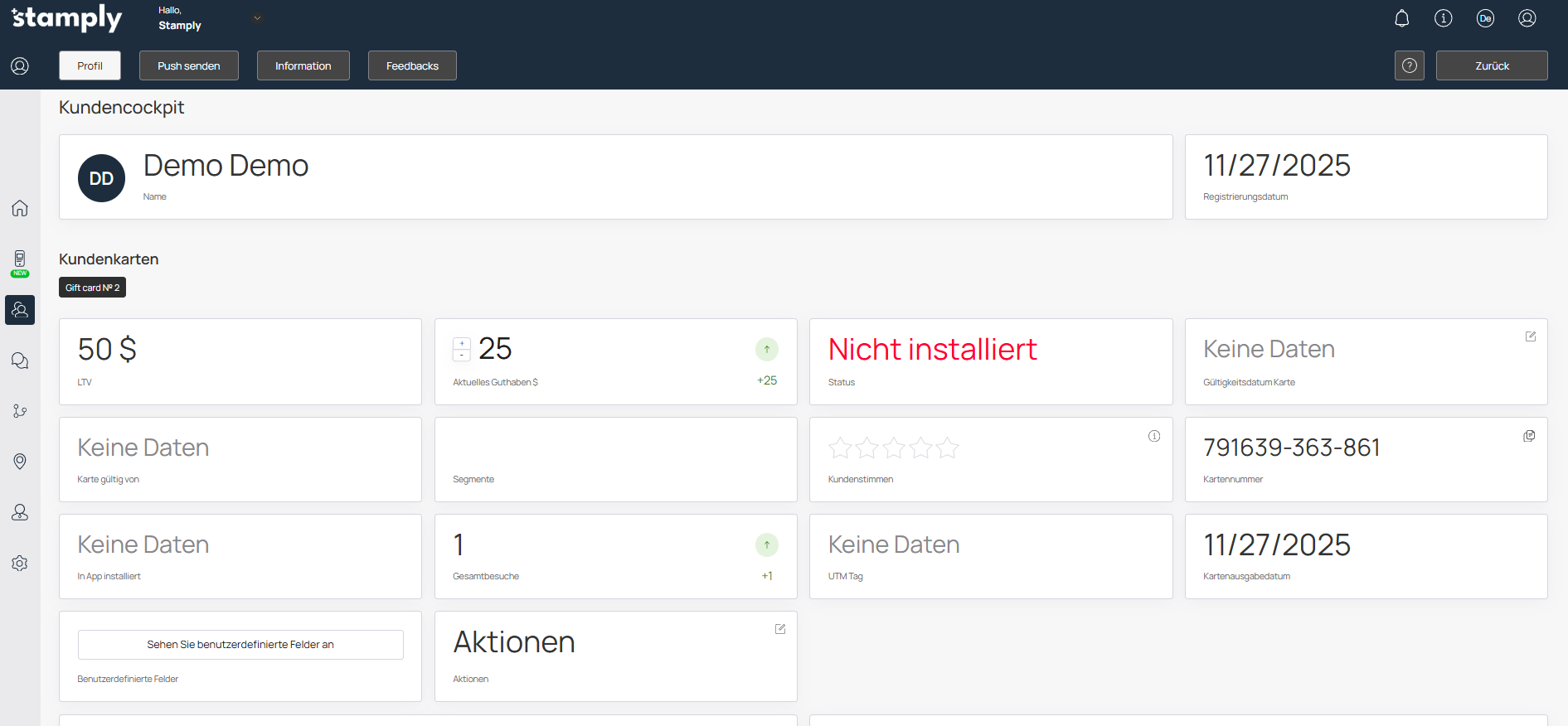Select the Gift card № 2 chip
The height and width of the screenshot is (726, 1568).
coord(92,288)
